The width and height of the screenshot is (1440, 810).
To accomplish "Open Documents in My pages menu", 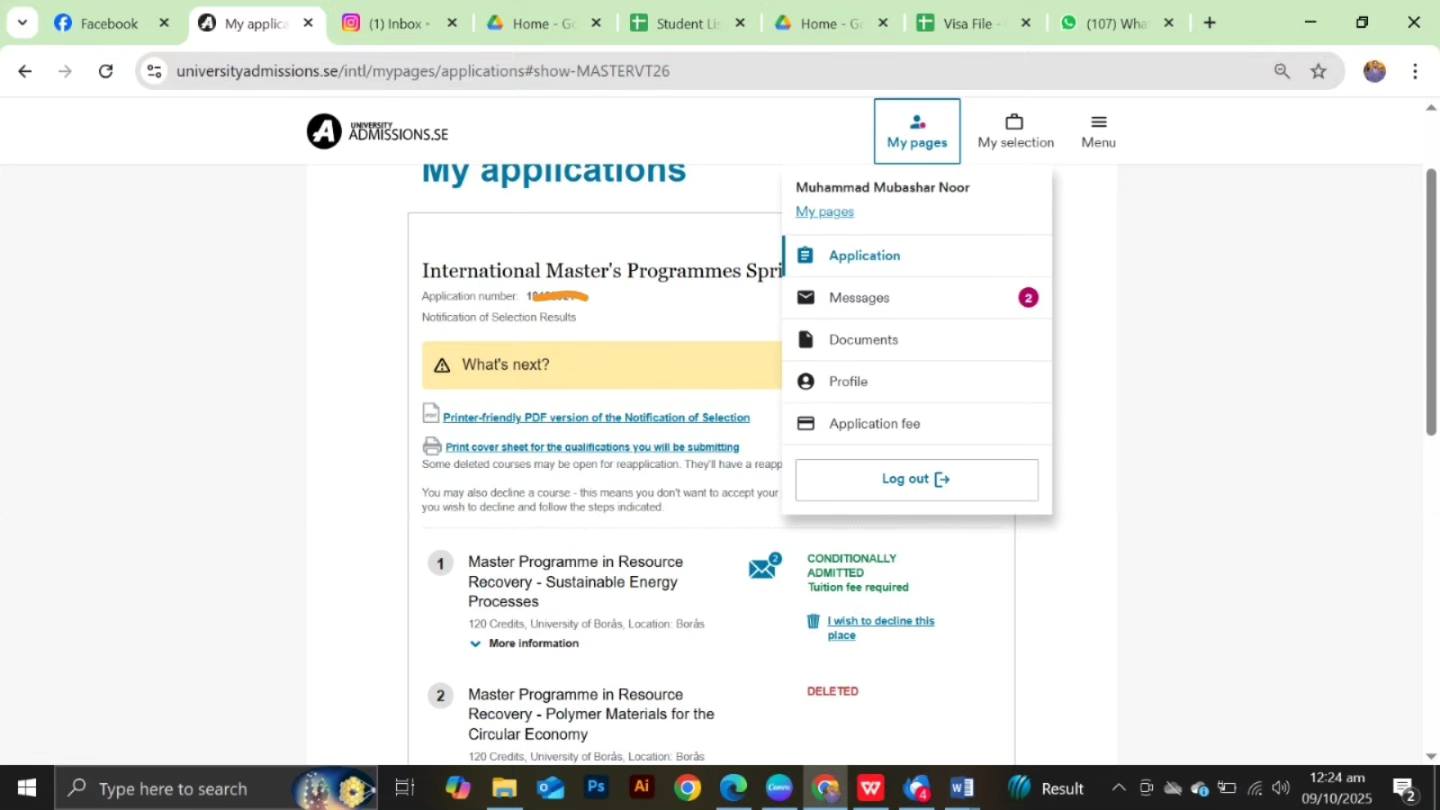I will pyautogui.click(x=917, y=340).
